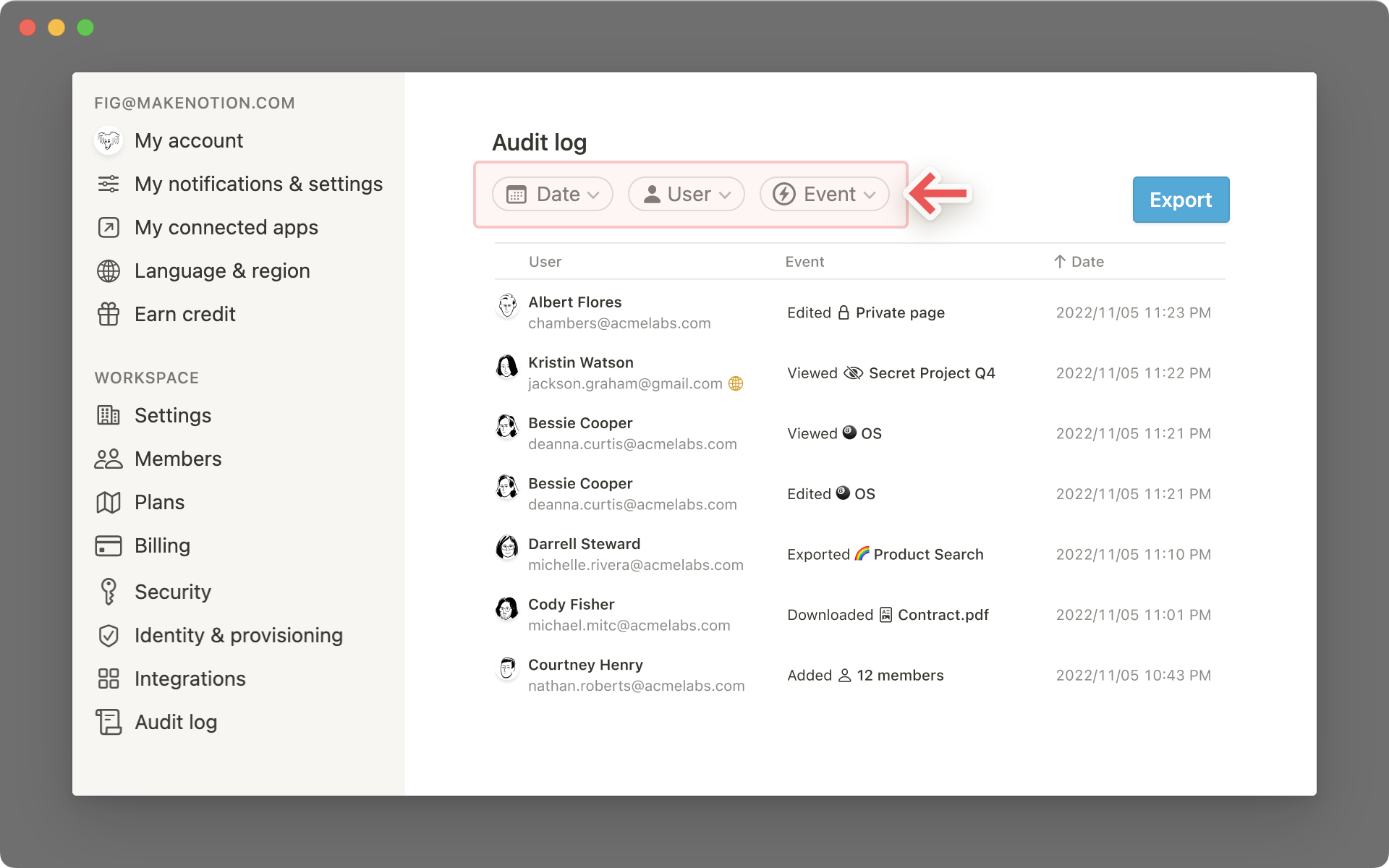This screenshot has width=1389, height=868.
Task: Select the Settings building icon
Action: click(x=109, y=415)
